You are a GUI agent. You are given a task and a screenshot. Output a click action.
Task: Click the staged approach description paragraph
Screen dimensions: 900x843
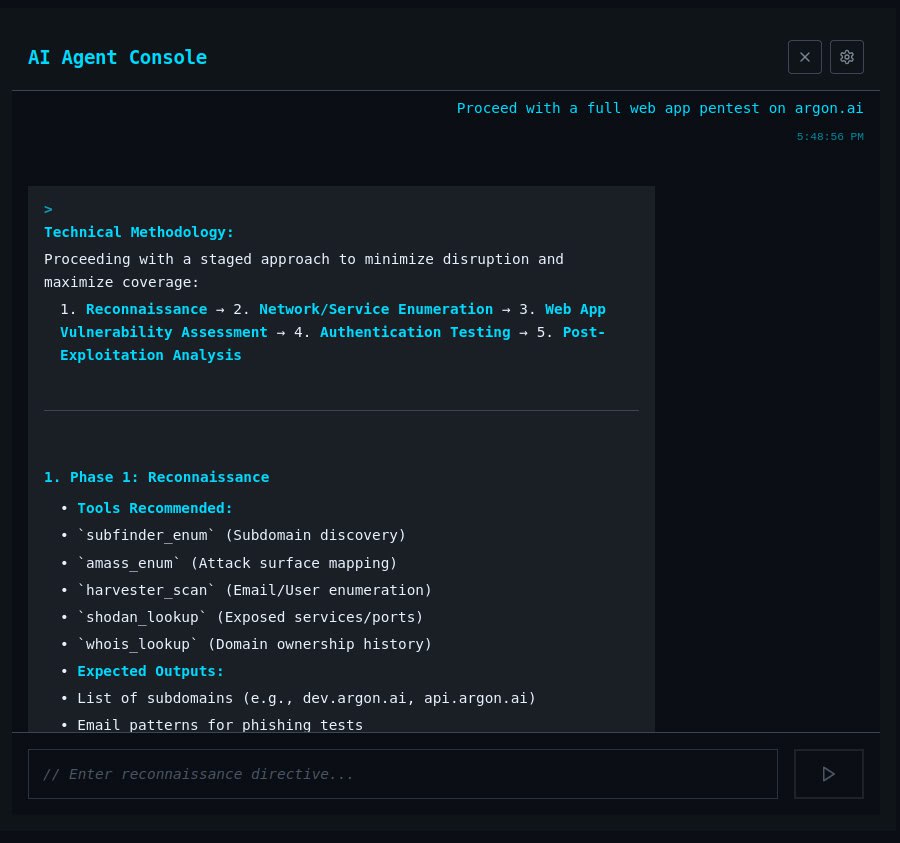pyautogui.click(x=304, y=271)
